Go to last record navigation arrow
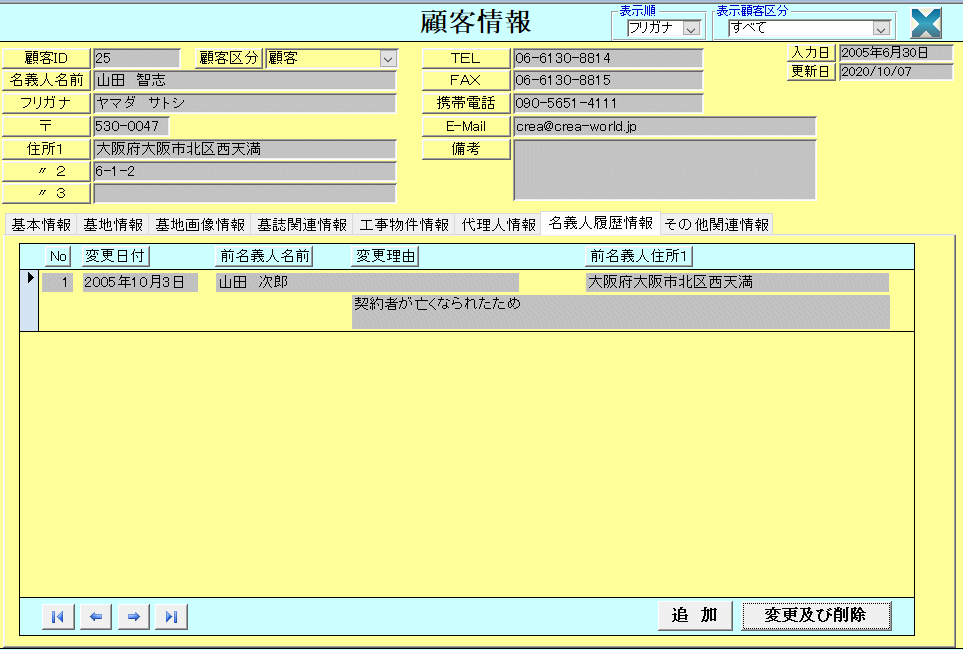 click(171, 616)
